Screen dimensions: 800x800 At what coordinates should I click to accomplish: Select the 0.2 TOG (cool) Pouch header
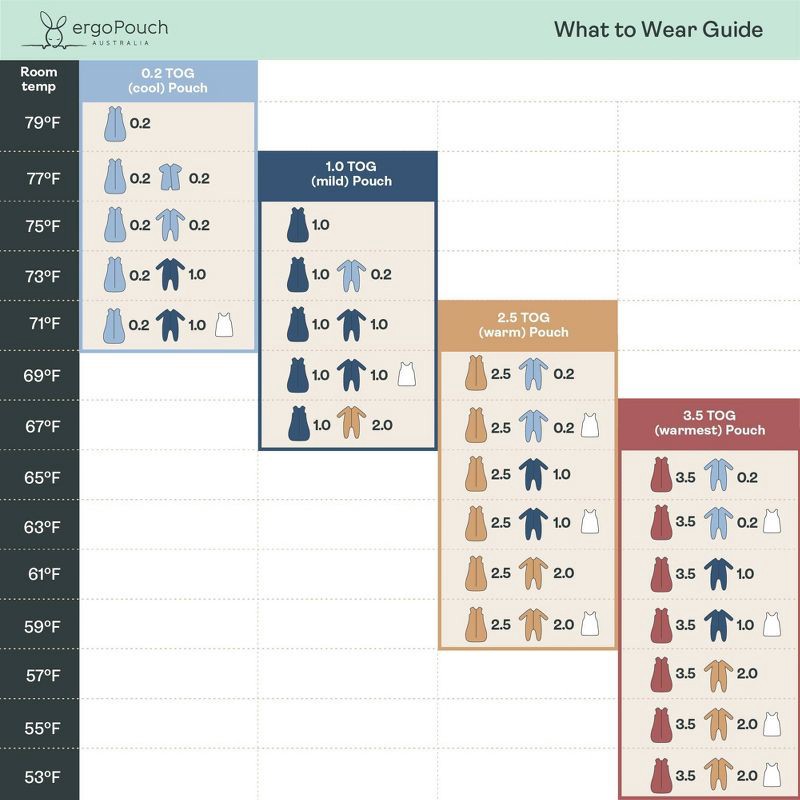pyautogui.click(x=168, y=80)
